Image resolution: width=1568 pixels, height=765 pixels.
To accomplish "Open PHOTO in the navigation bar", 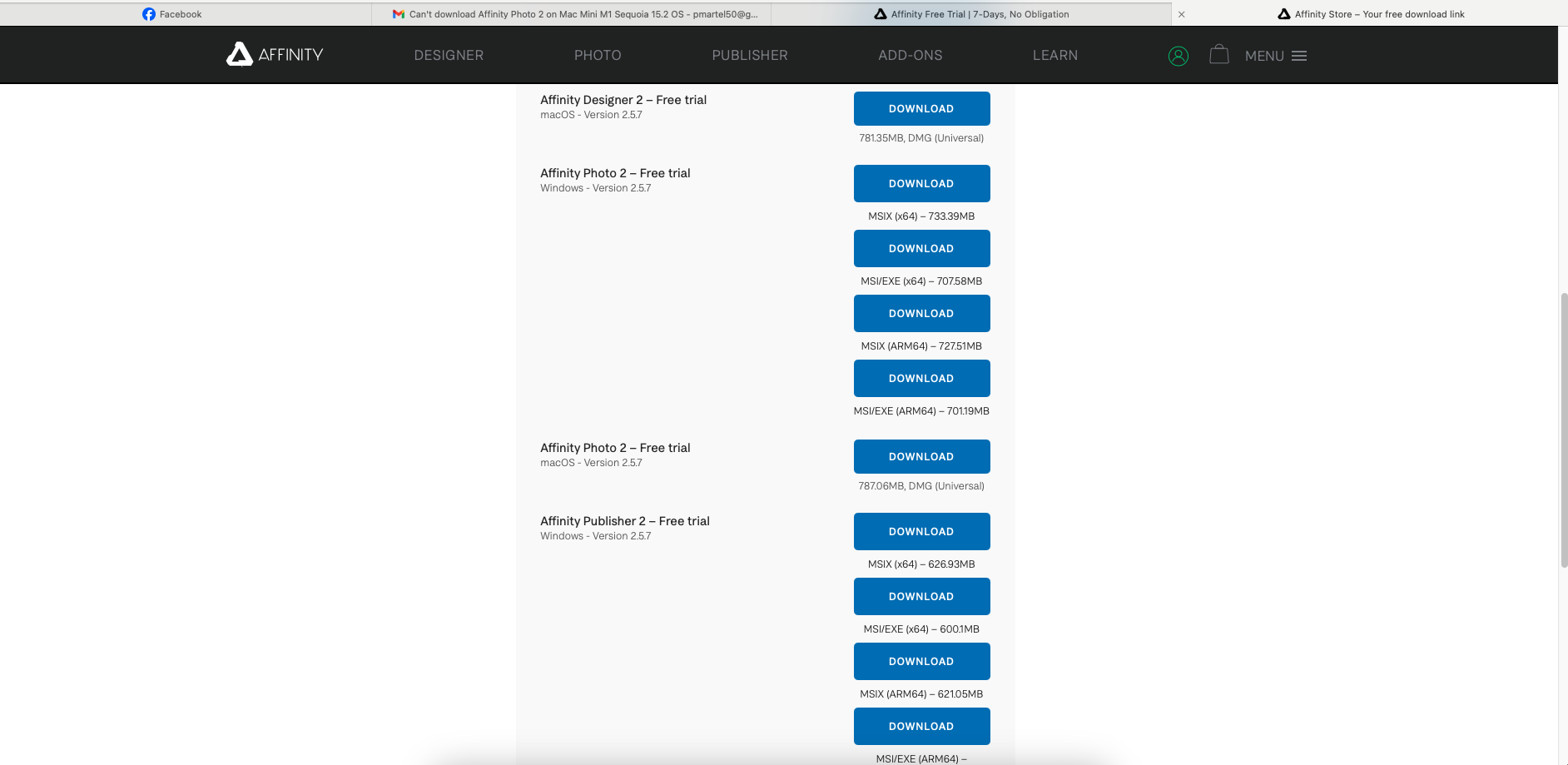I will point(598,55).
